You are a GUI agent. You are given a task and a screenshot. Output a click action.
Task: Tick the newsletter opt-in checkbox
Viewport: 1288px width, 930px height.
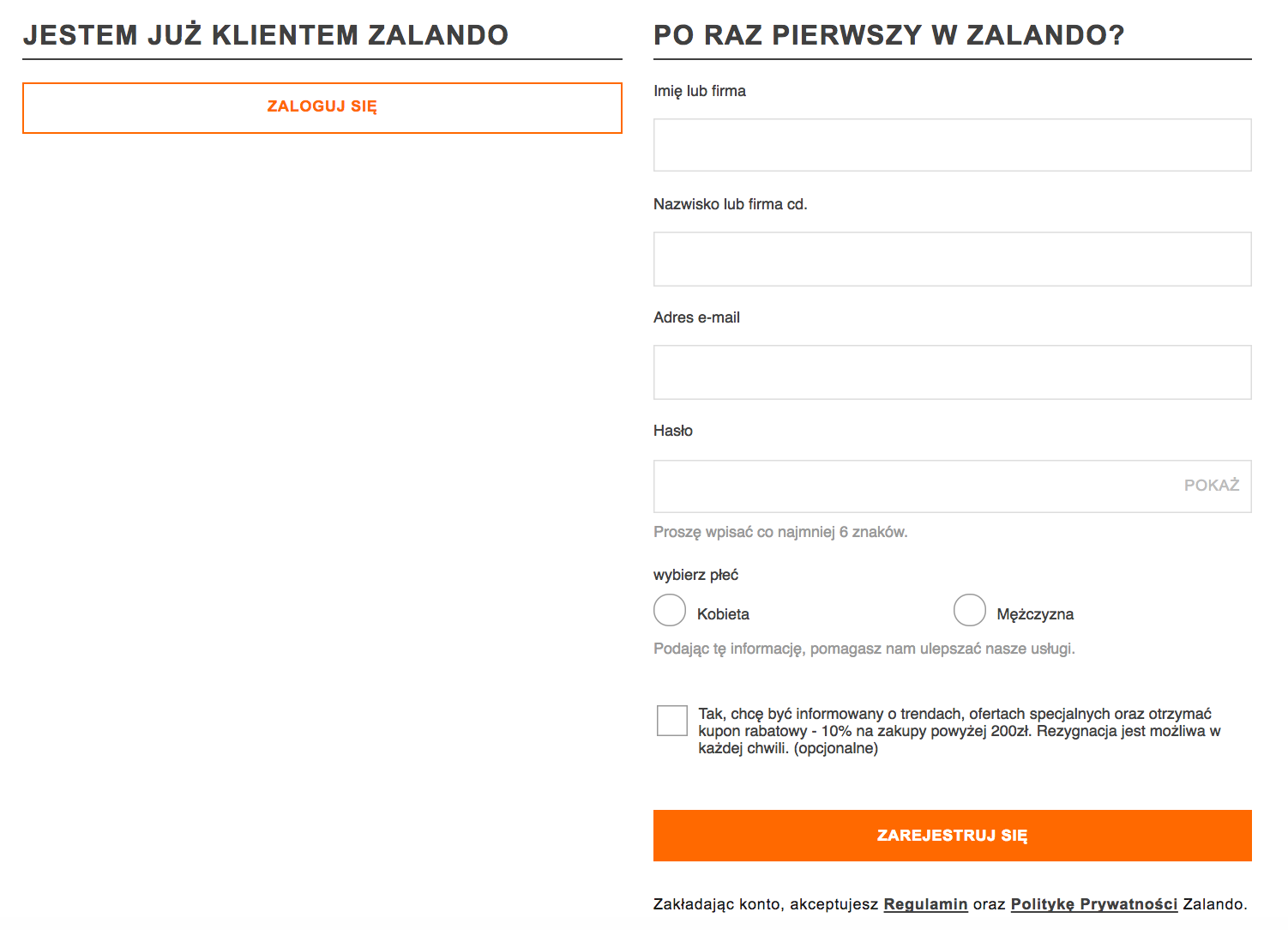pyautogui.click(x=672, y=721)
